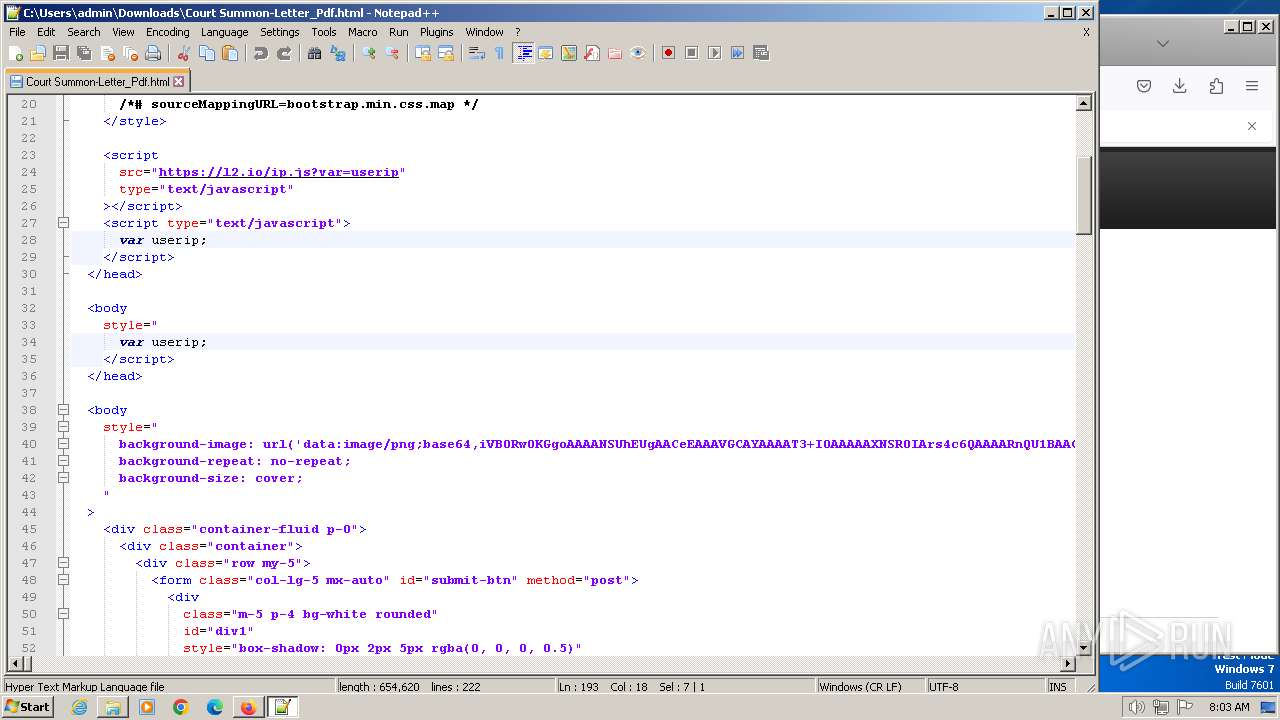
Task: Click the Folder as Workspace icon
Action: pos(615,53)
